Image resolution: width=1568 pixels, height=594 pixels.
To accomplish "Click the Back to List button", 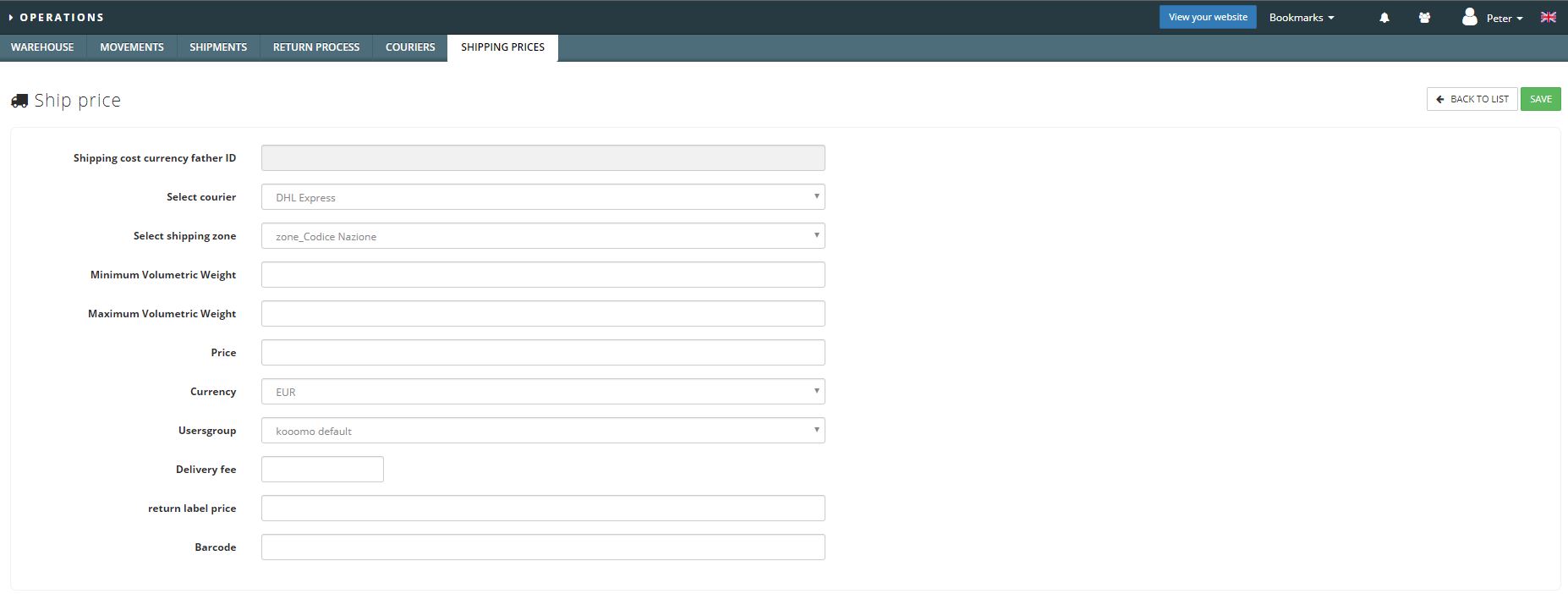I will [1472, 99].
